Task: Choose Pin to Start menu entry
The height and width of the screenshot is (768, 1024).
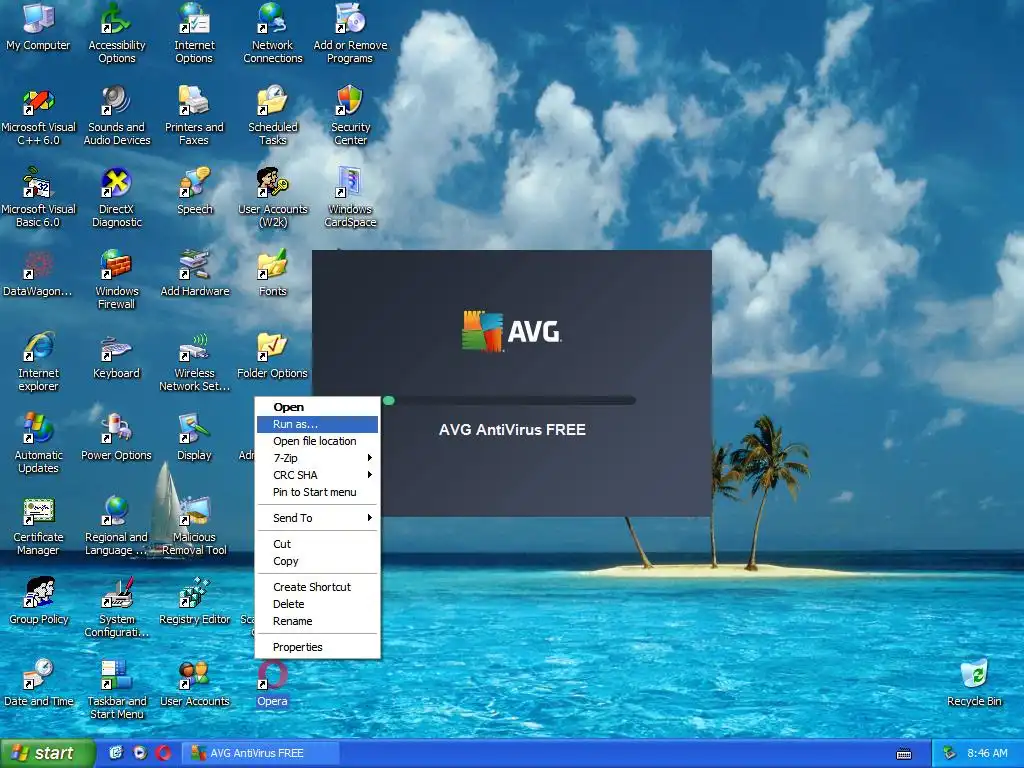Action: pos(317,492)
